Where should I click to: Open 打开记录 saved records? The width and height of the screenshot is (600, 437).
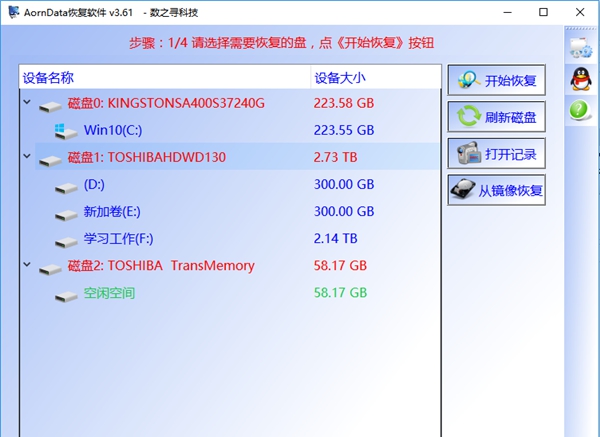[496, 153]
